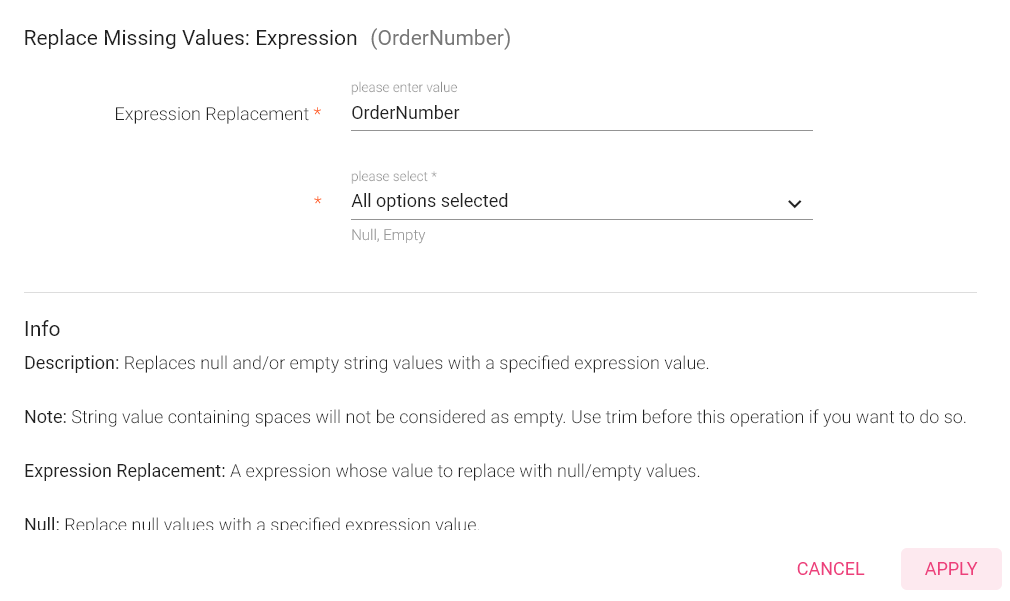Click the OrderNumber column name in the title
This screenshot has height=601, width=1010.
pyautogui.click(x=440, y=37)
